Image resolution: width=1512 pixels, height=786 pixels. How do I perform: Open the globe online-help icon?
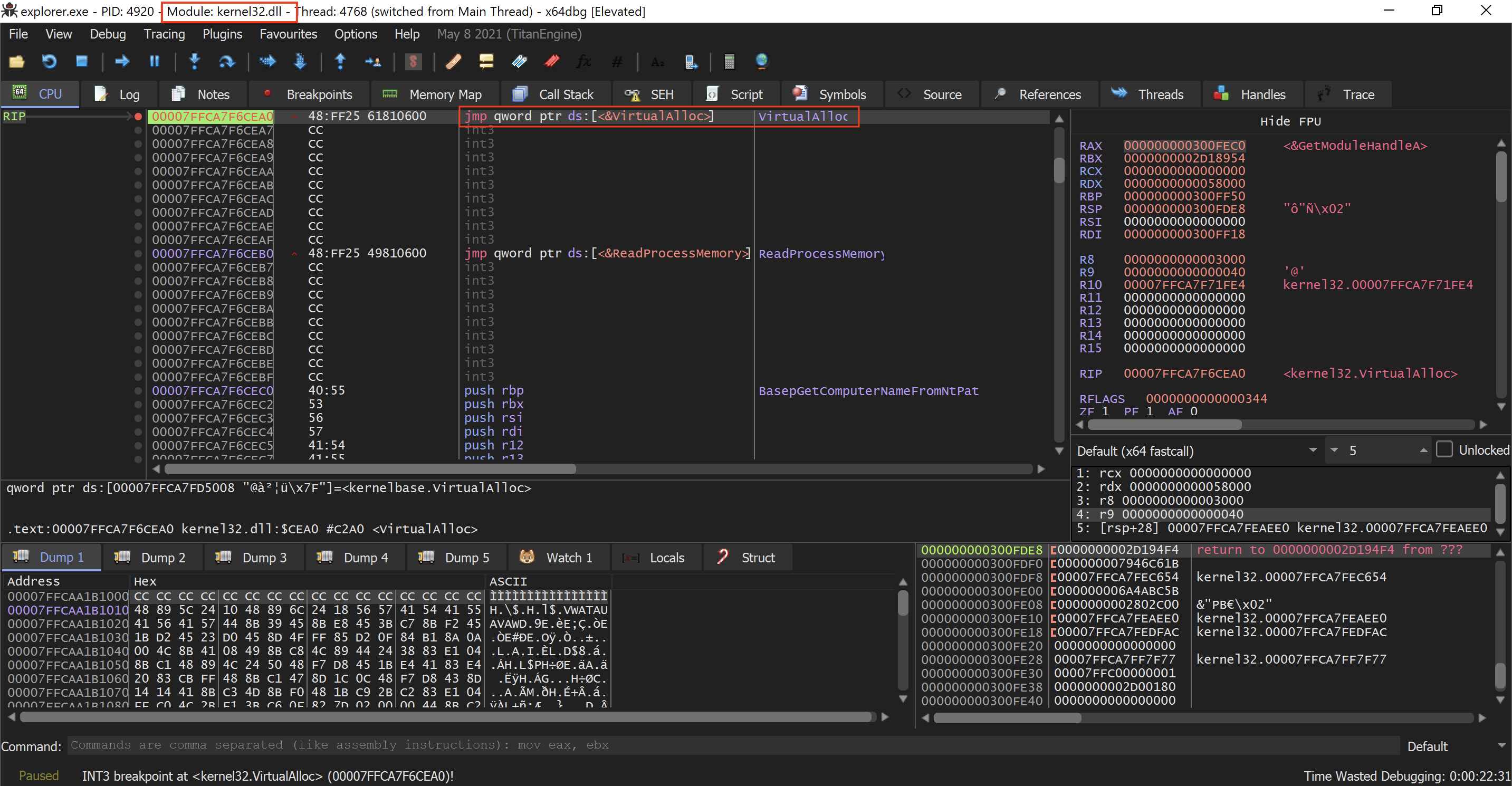click(x=762, y=61)
